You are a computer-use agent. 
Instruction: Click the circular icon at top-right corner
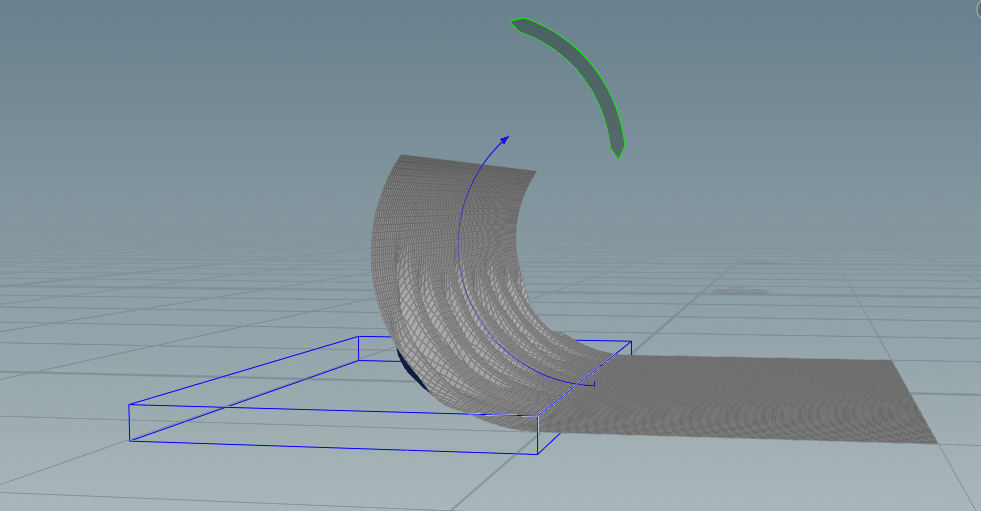976,8
